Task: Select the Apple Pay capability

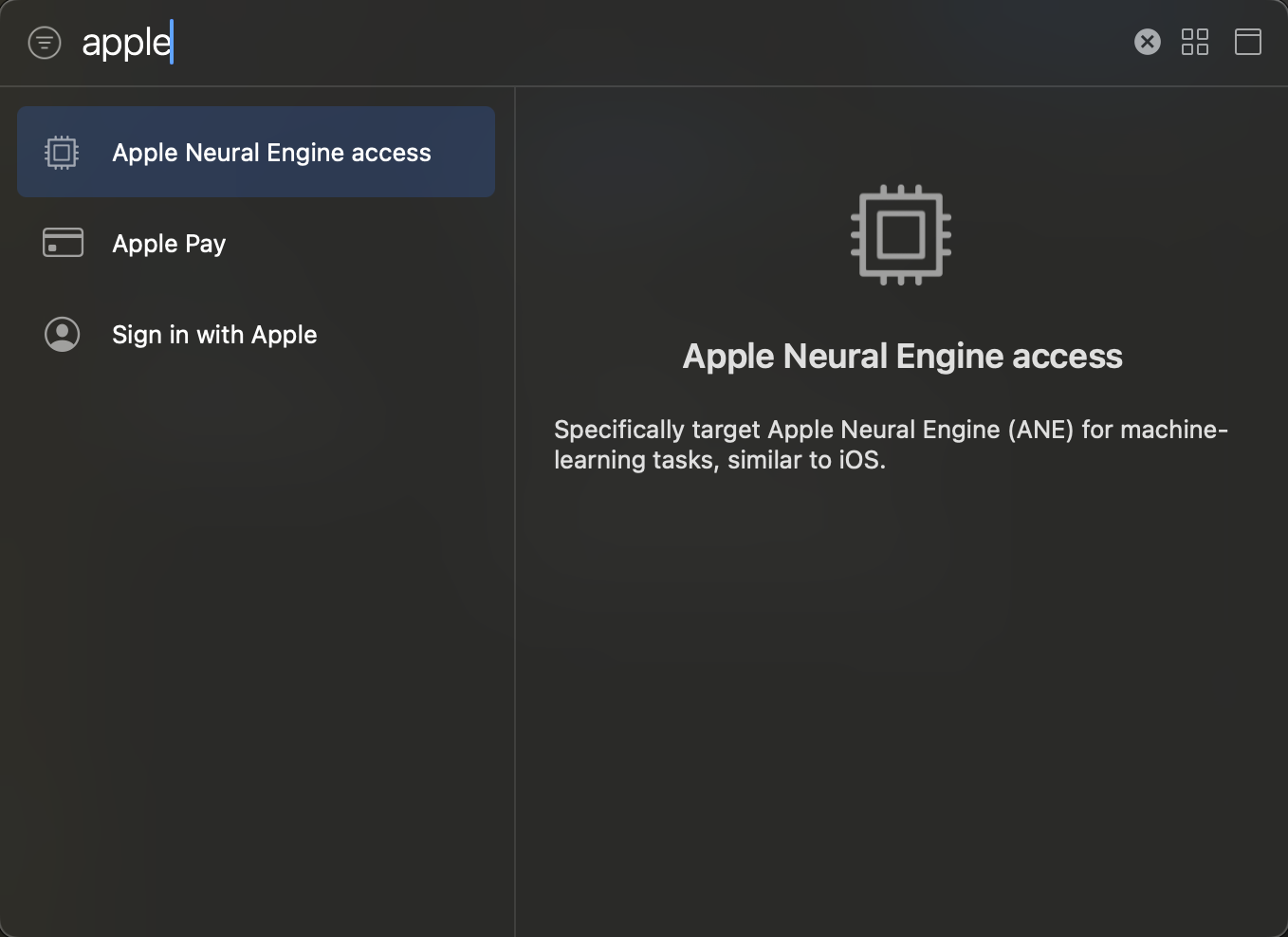Action: 256,244
